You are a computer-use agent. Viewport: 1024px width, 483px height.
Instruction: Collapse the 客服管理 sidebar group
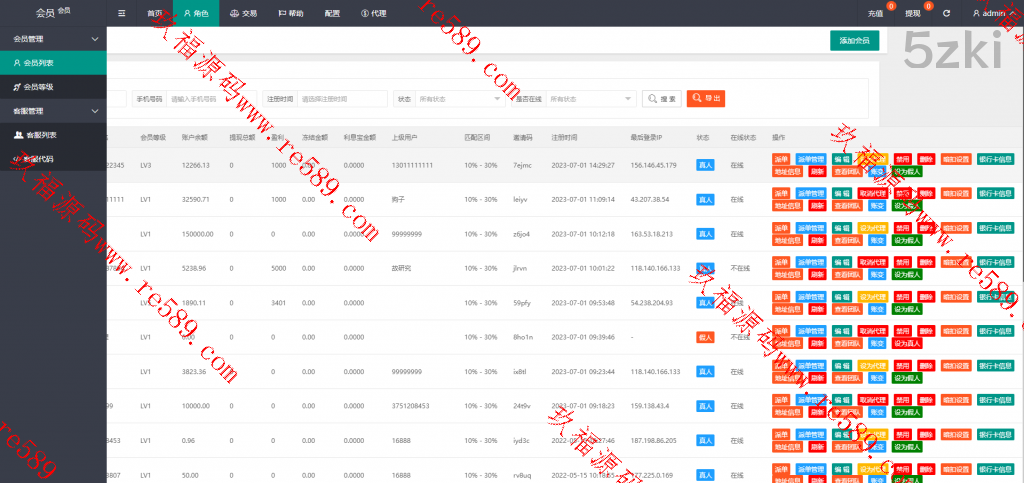coord(95,111)
